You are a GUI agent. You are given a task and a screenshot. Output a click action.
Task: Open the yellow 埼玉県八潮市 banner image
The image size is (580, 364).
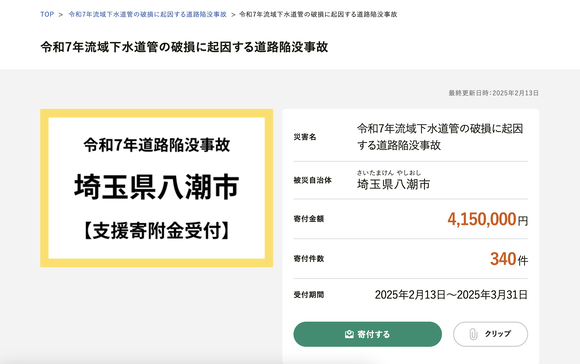pos(156,188)
